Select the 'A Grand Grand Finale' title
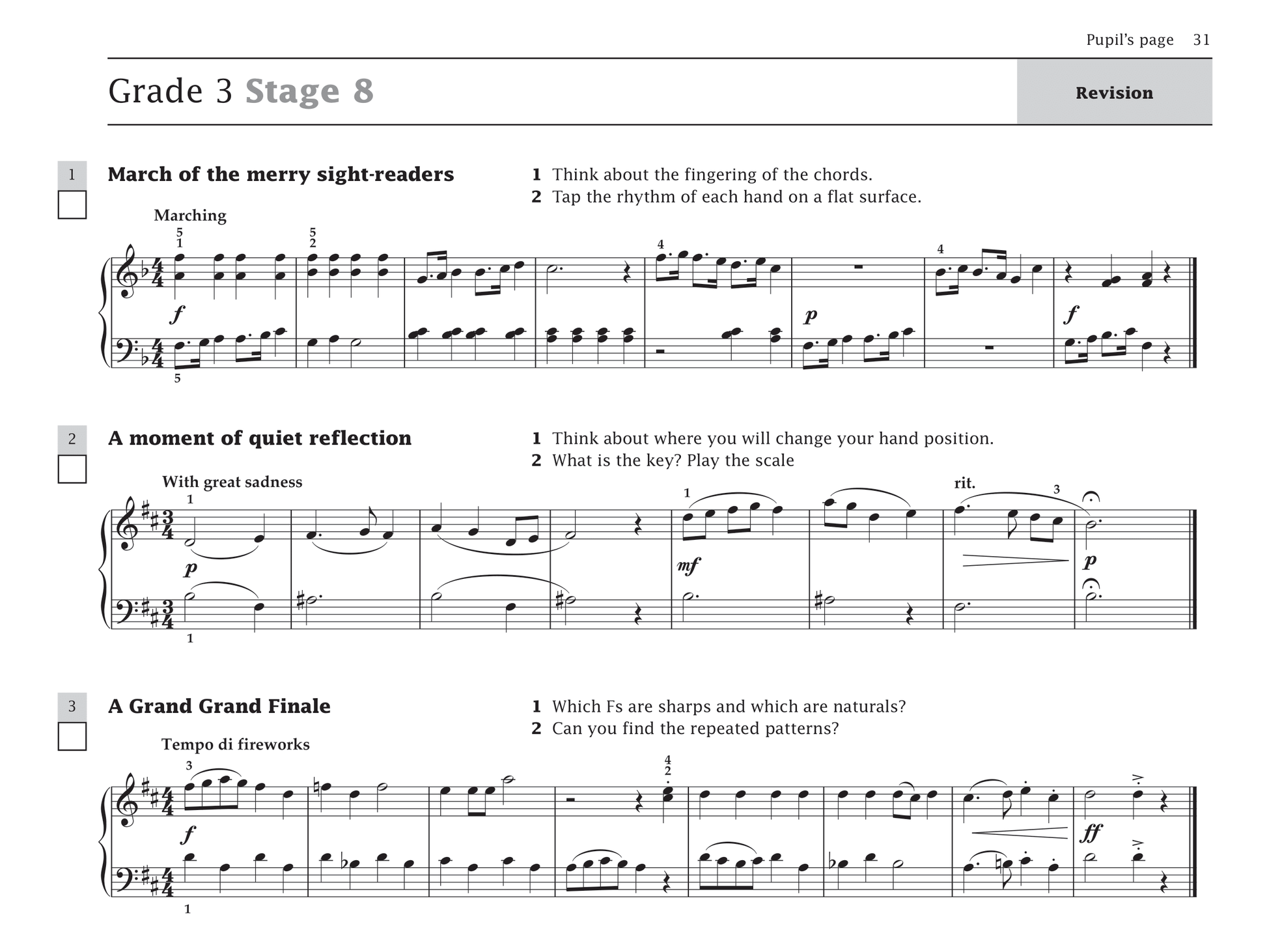The image size is (1267, 952). coord(219,706)
